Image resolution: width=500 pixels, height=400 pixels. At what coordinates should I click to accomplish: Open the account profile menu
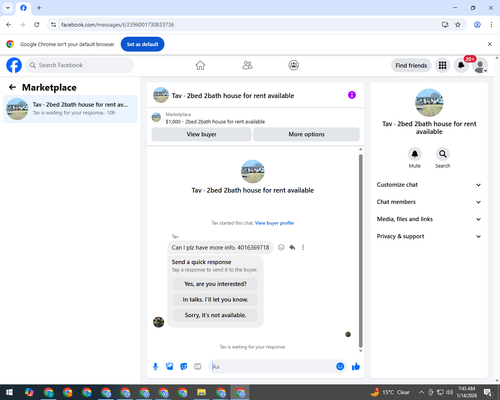pos(480,65)
